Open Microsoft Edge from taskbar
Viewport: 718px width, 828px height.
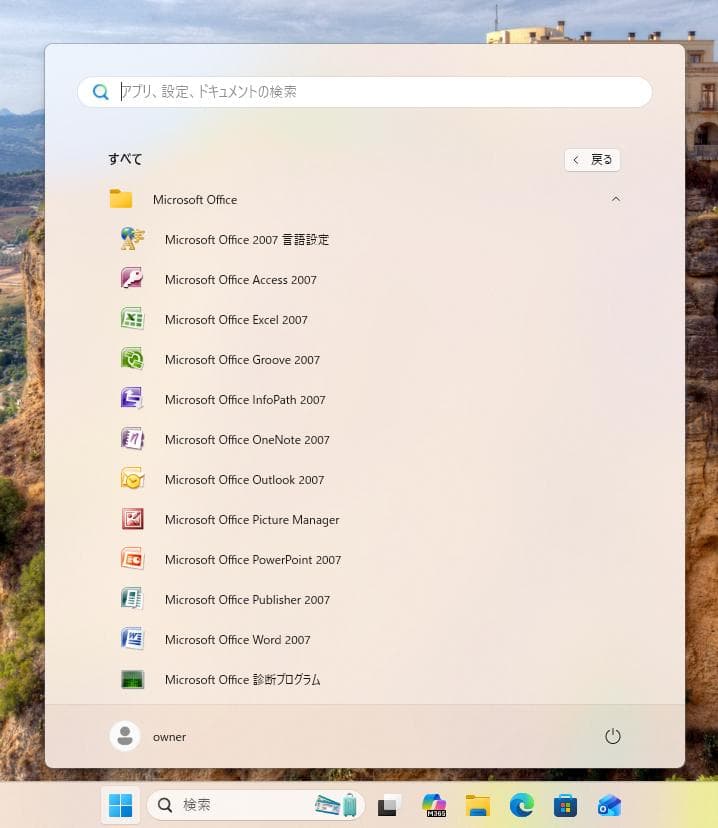click(x=521, y=805)
